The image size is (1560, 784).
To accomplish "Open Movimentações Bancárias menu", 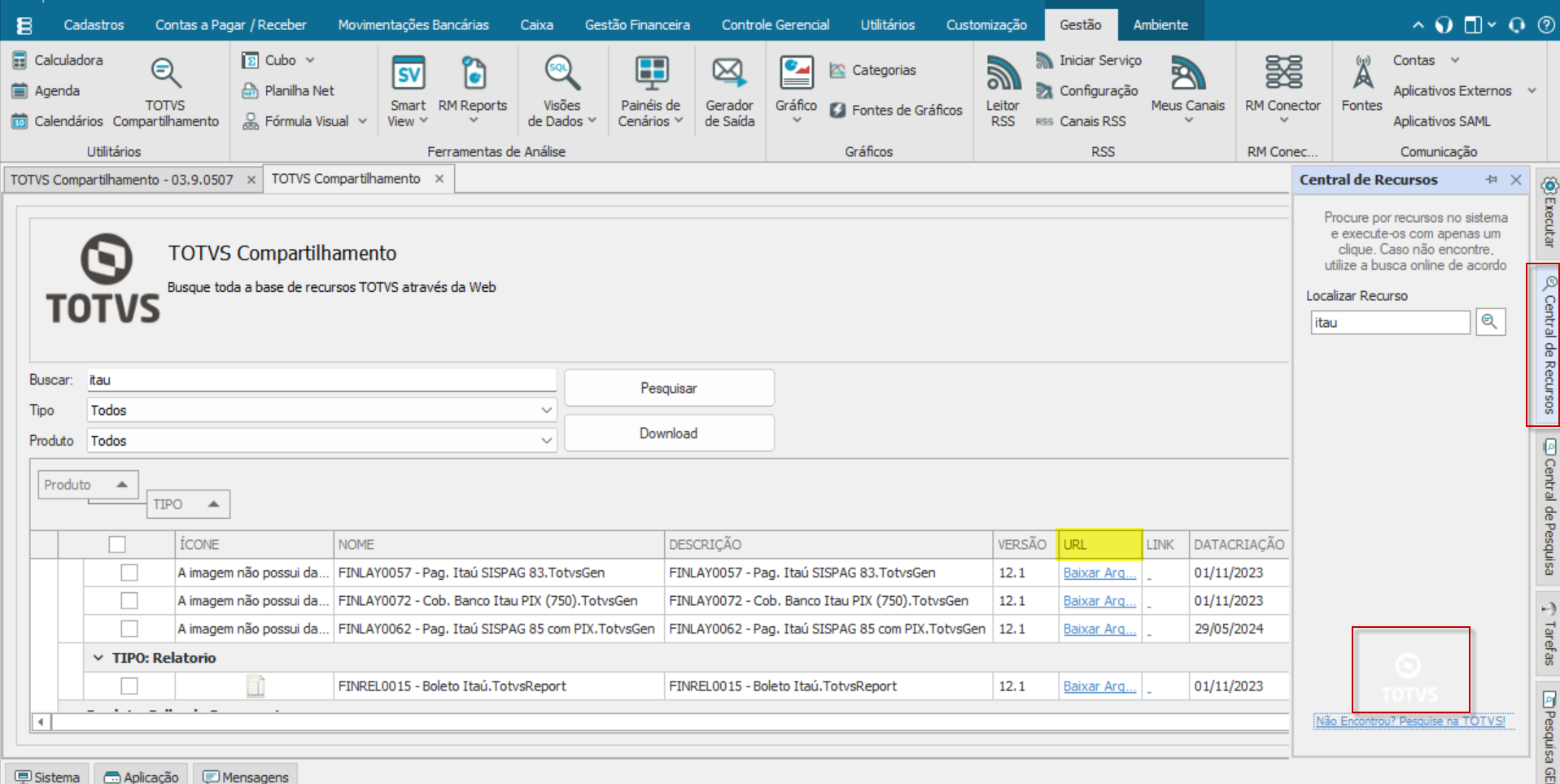I will pos(413,25).
